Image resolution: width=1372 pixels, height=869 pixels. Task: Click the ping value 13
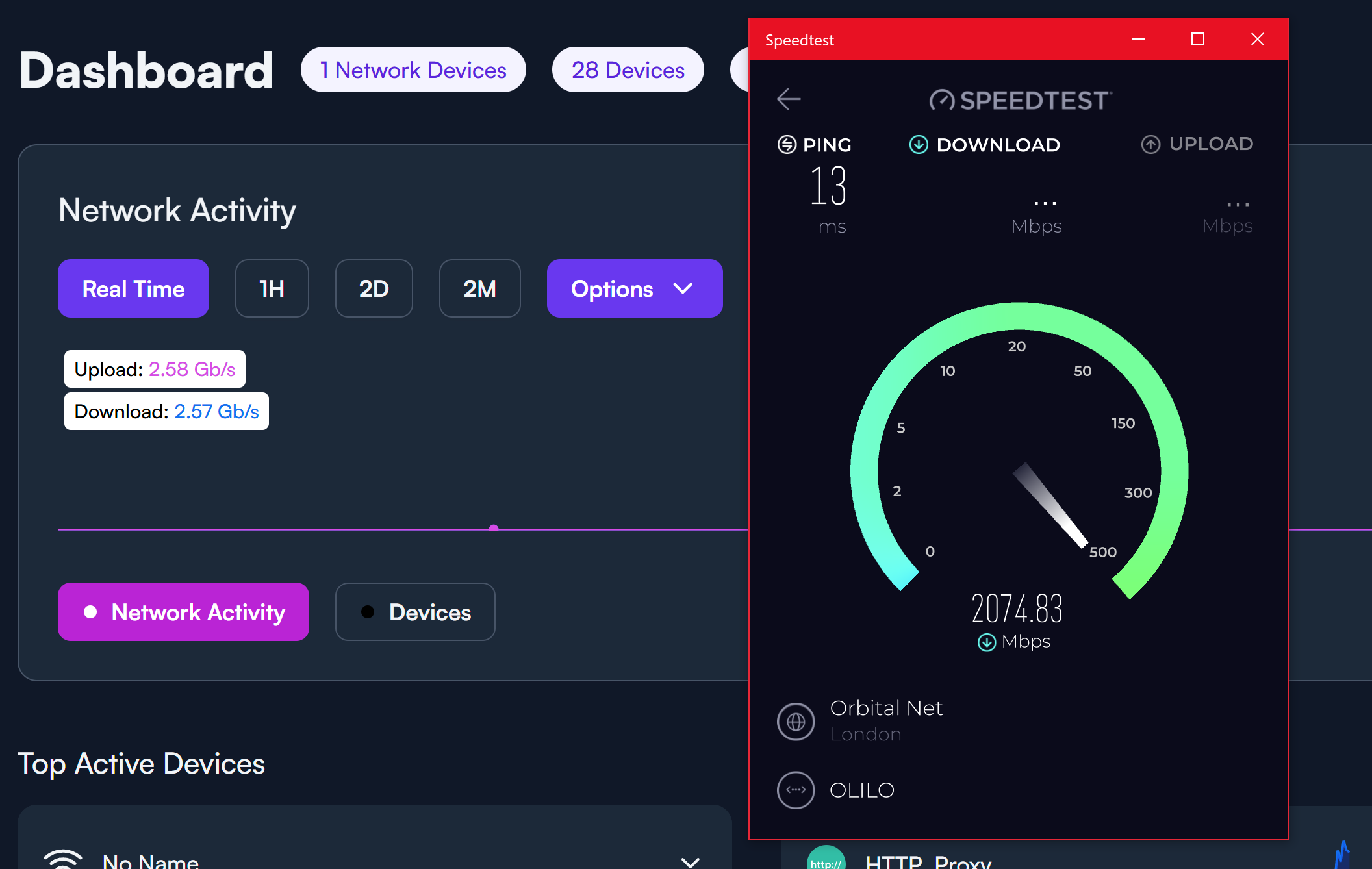click(828, 186)
